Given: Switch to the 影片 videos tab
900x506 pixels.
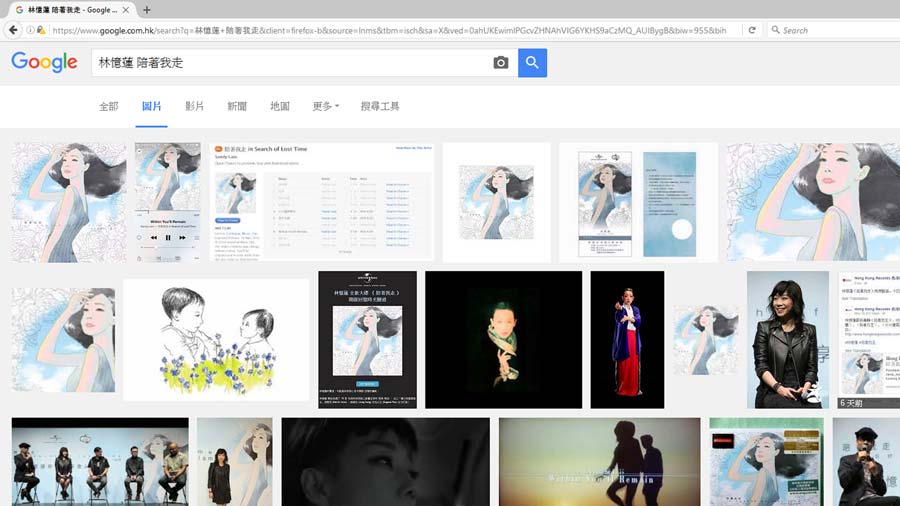Looking at the screenshot, I should coord(194,106).
